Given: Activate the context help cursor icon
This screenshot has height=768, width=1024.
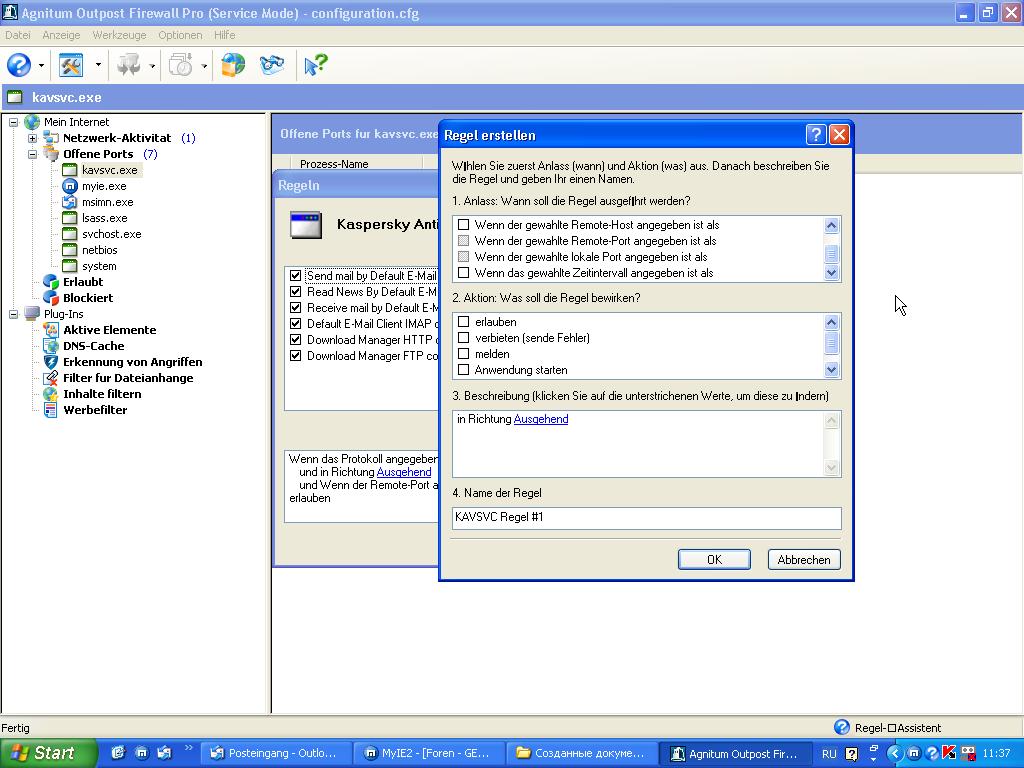Looking at the screenshot, I should pos(316,65).
